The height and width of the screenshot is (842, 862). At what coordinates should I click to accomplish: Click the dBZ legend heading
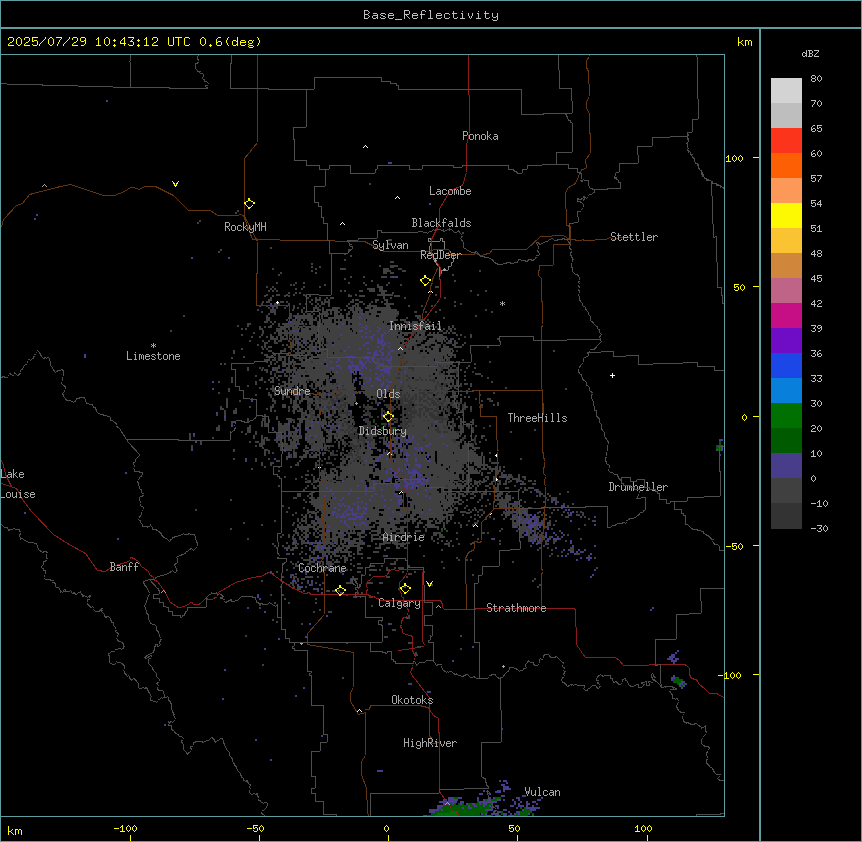[x=810, y=54]
